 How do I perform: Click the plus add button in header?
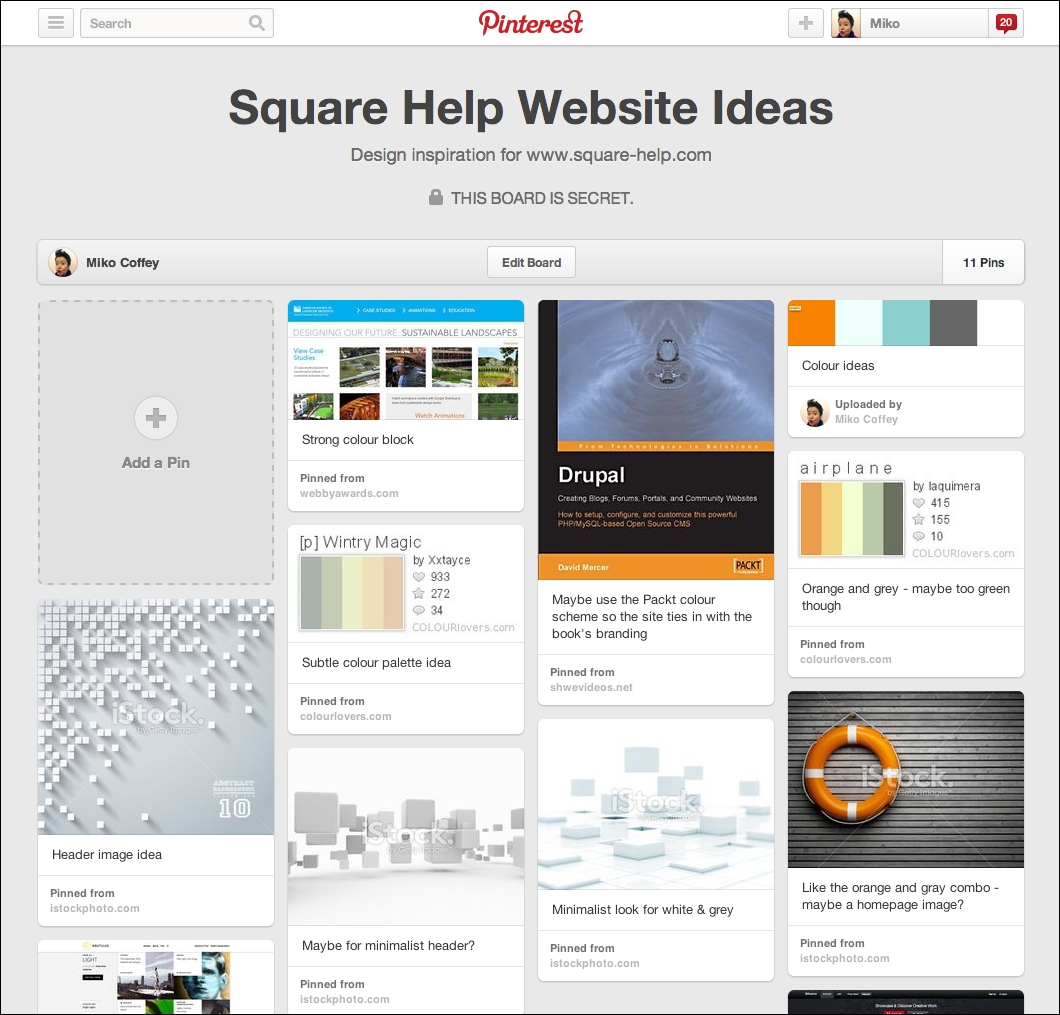806,23
